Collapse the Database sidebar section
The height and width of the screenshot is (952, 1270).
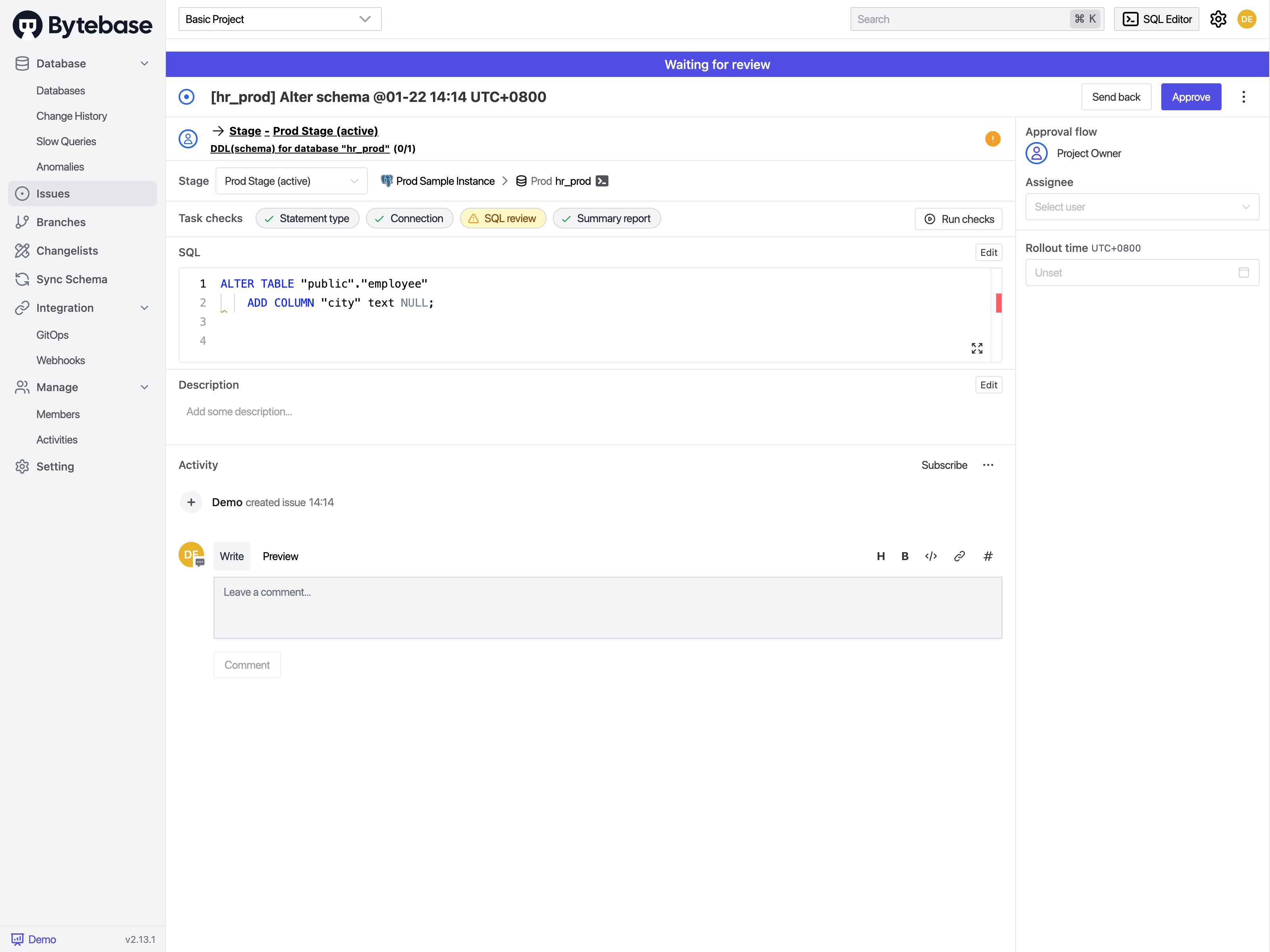click(x=144, y=64)
